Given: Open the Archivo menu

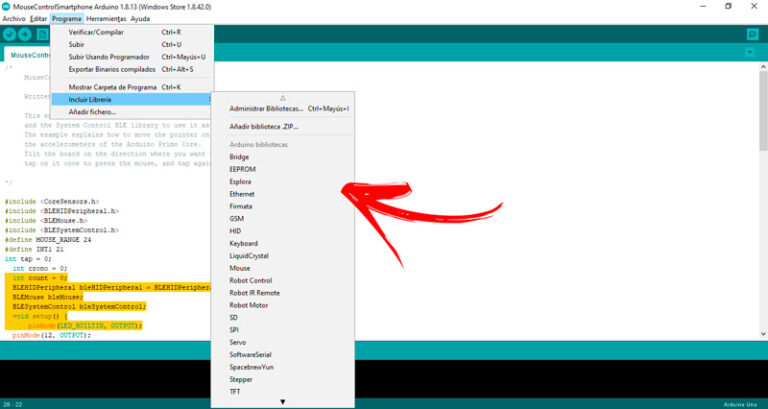Looking at the screenshot, I should click(x=13, y=19).
